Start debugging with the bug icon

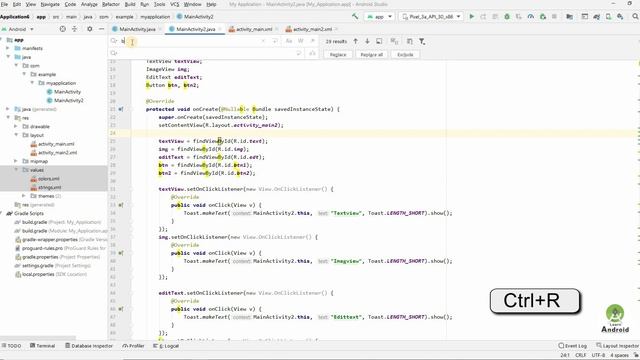pos(507,16)
